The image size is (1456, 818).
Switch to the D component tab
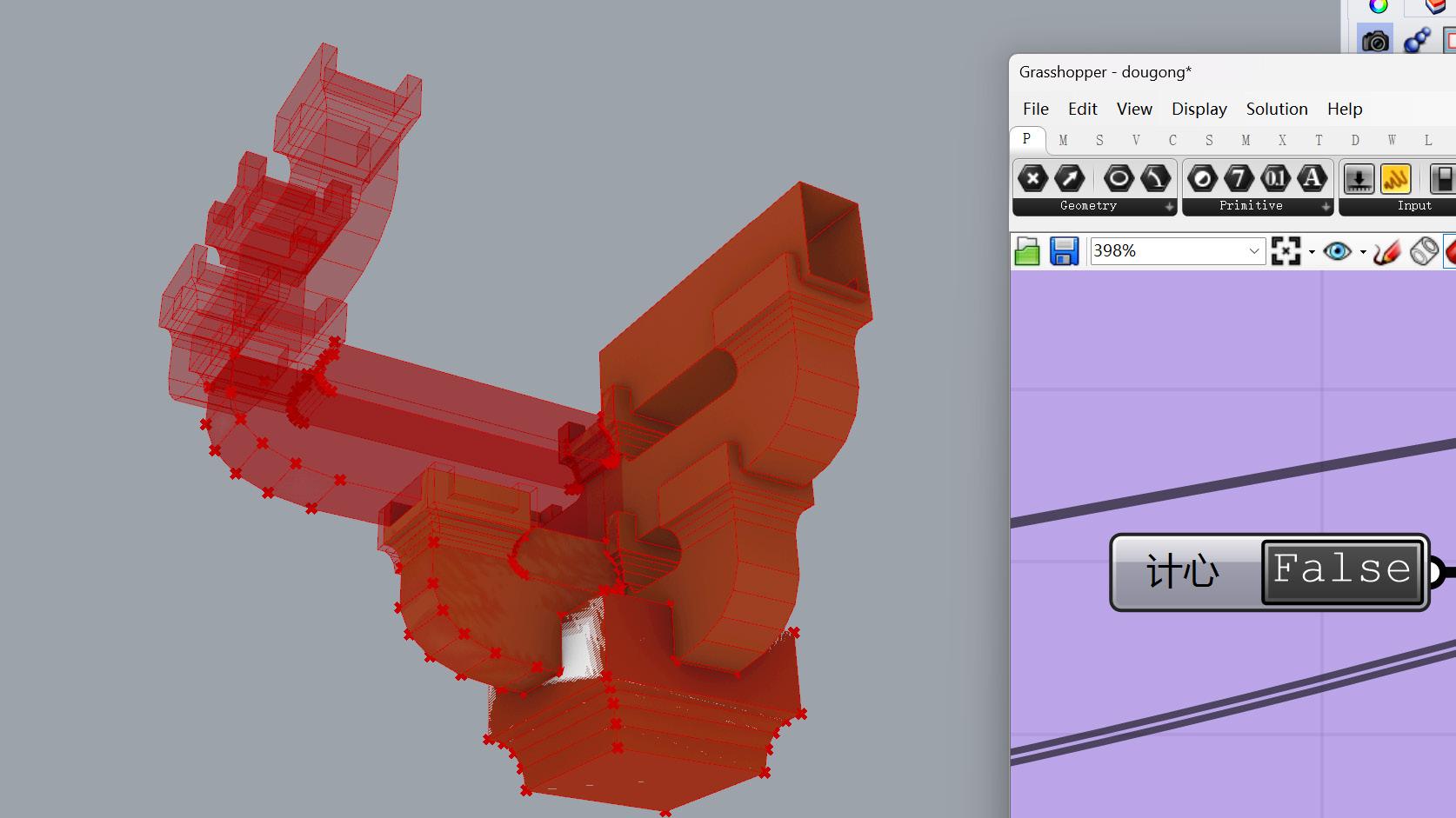point(1355,140)
